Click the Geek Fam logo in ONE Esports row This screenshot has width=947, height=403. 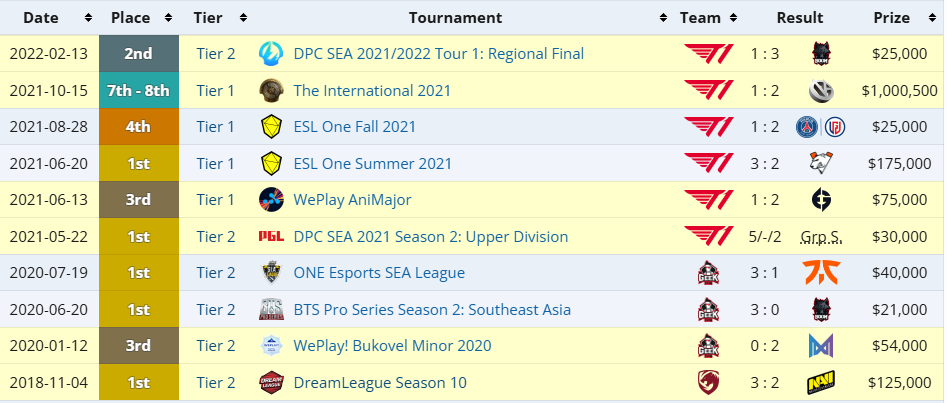coord(709,273)
